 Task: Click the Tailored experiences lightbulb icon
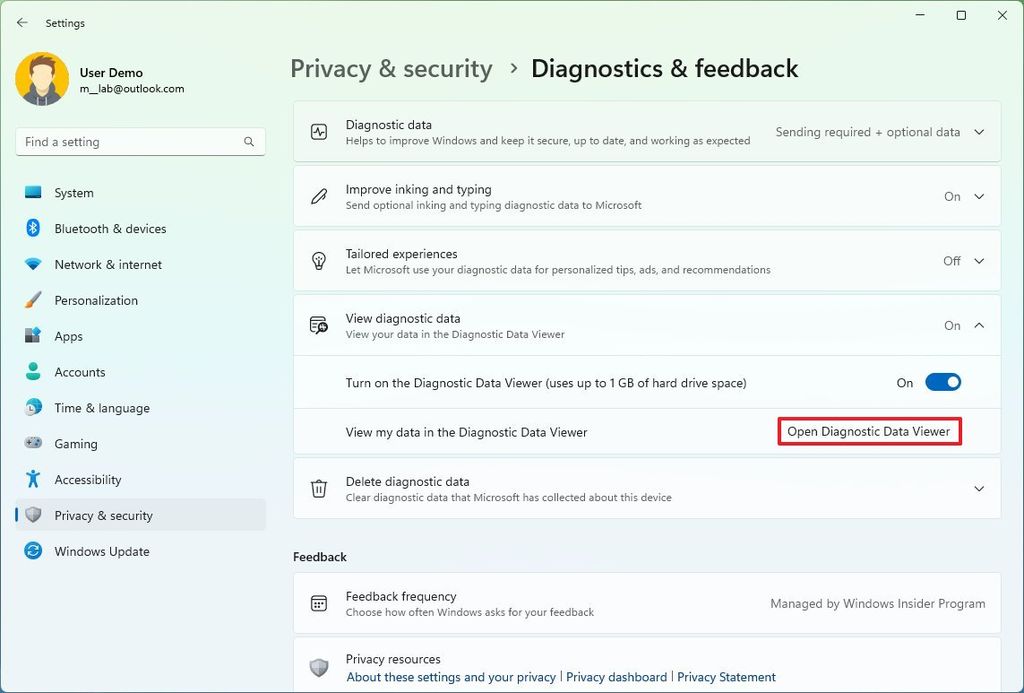point(319,260)
